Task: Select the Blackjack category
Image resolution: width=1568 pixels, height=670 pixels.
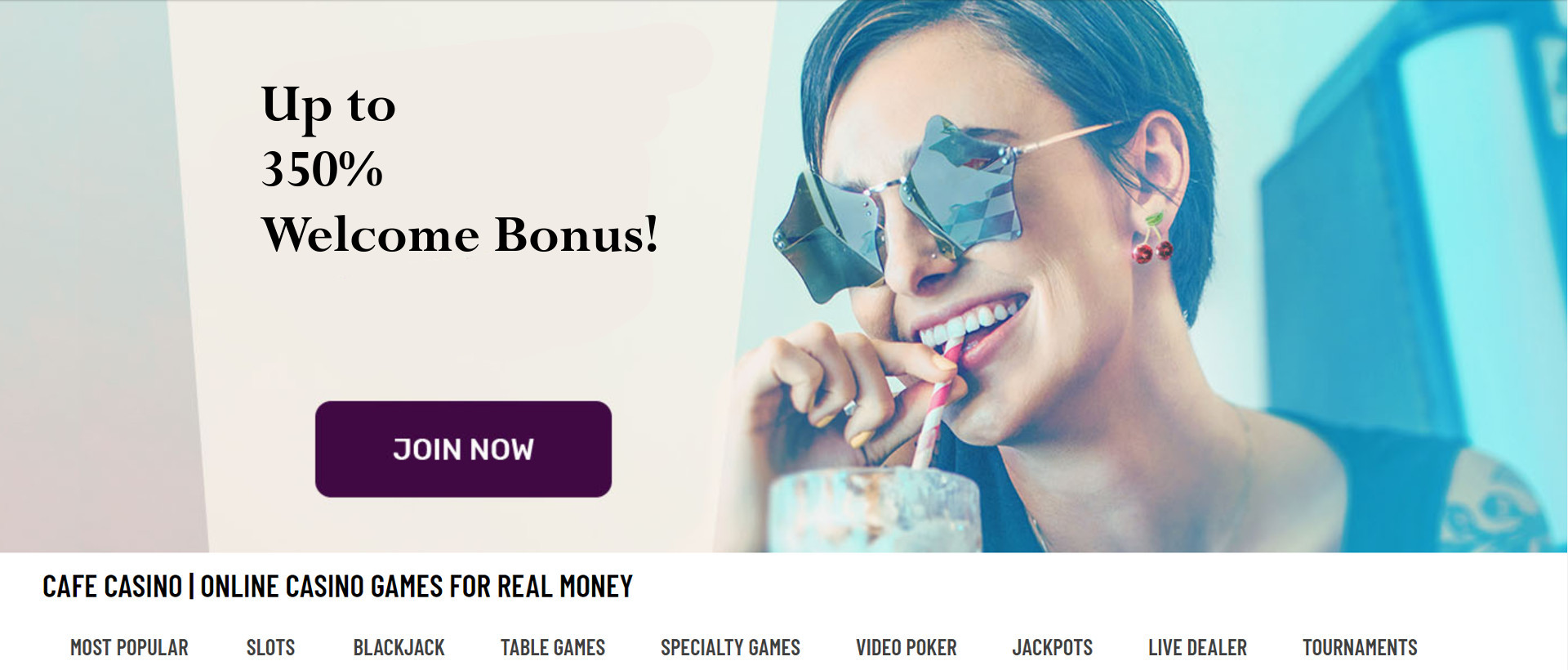Action: point(399,647)
